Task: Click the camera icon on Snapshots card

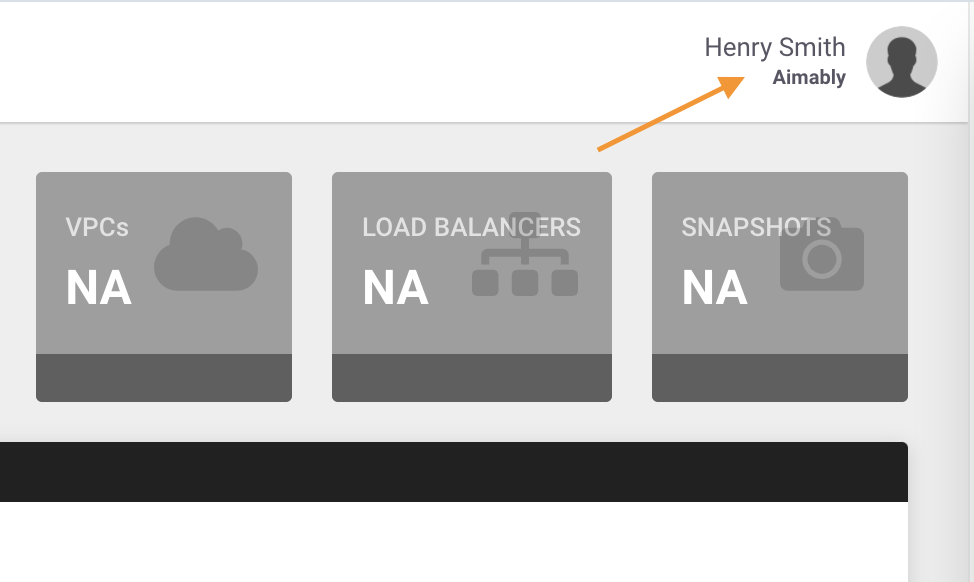Action: (x=822, y=254)
